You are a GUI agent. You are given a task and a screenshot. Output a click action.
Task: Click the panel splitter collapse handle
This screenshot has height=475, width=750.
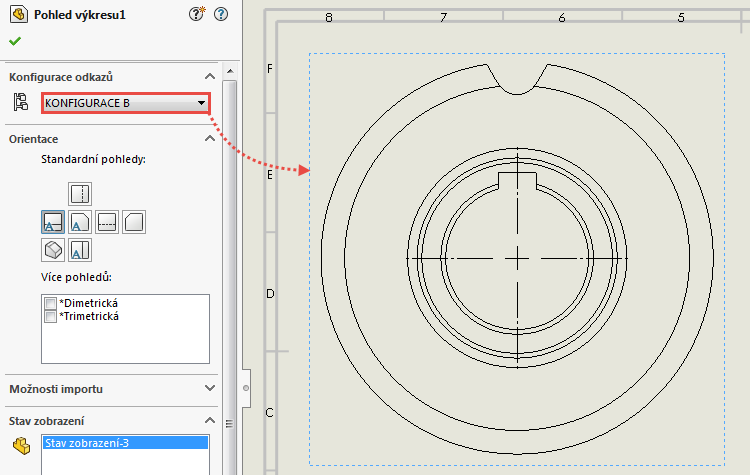coord(246,388)
